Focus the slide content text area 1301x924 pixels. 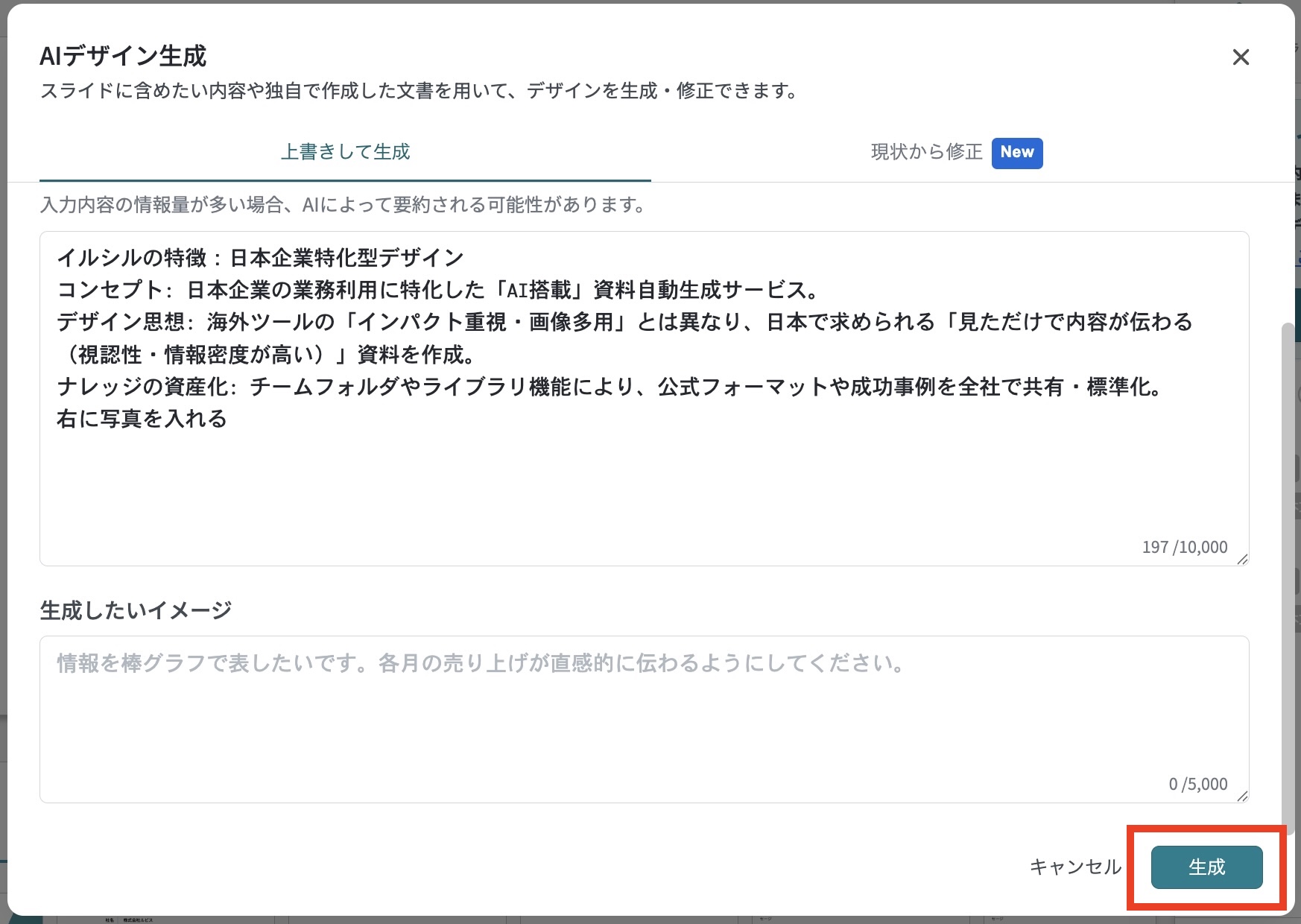(x=644, y=399)
